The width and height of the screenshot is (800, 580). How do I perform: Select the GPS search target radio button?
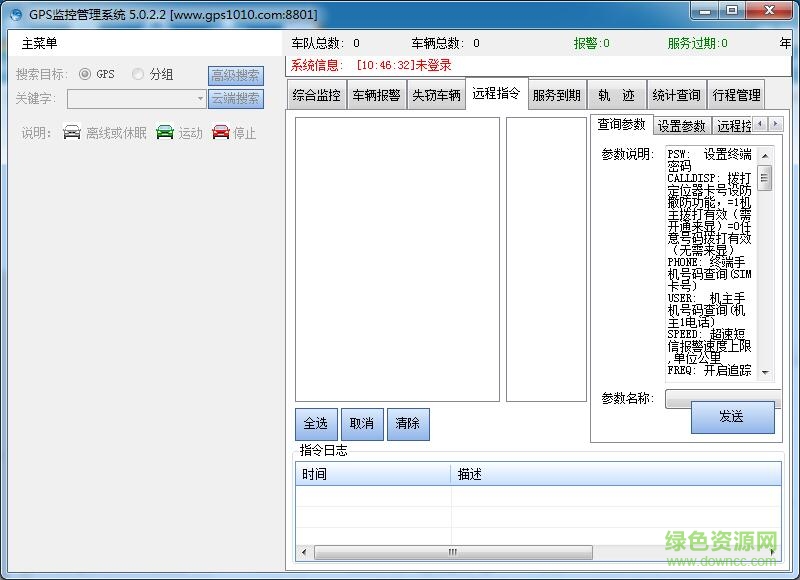tap(87, 74)
